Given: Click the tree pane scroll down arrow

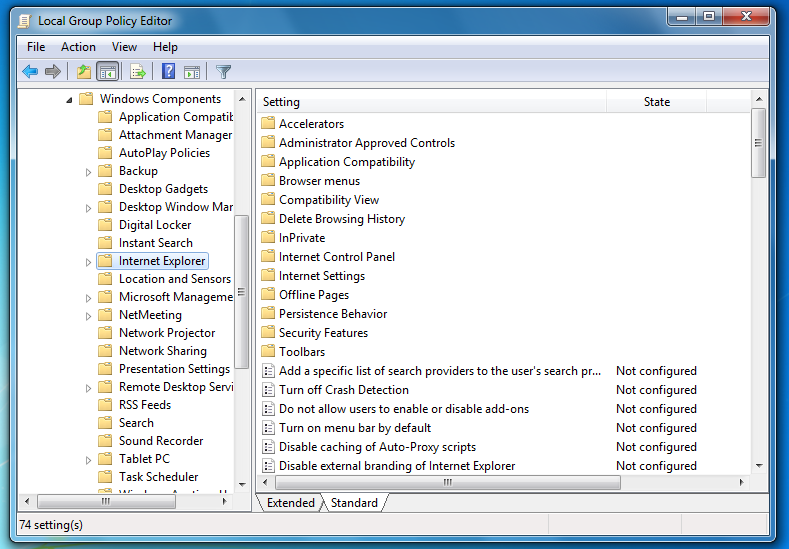Looking at the screenshot, I should pos(243,485).
